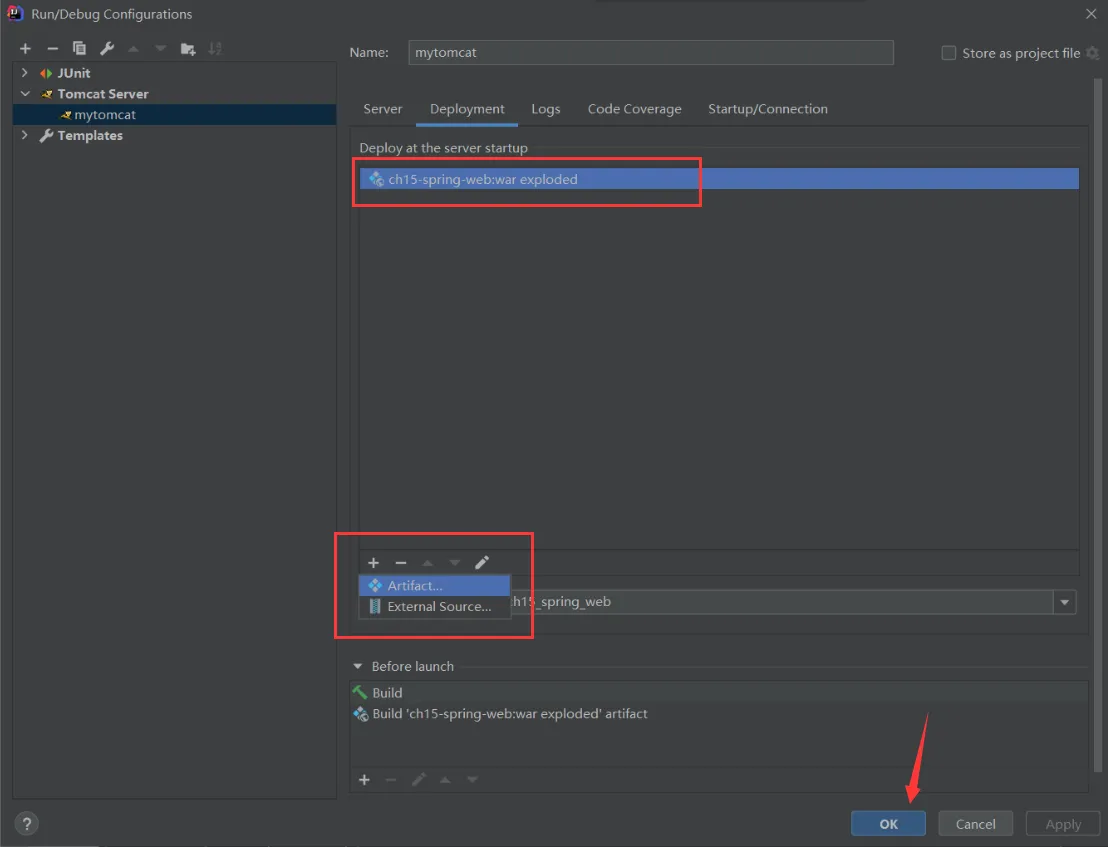Open the application context dropdown arrow
Viewport: 1108px width, 847px height.
click(x=1065, y=602)
